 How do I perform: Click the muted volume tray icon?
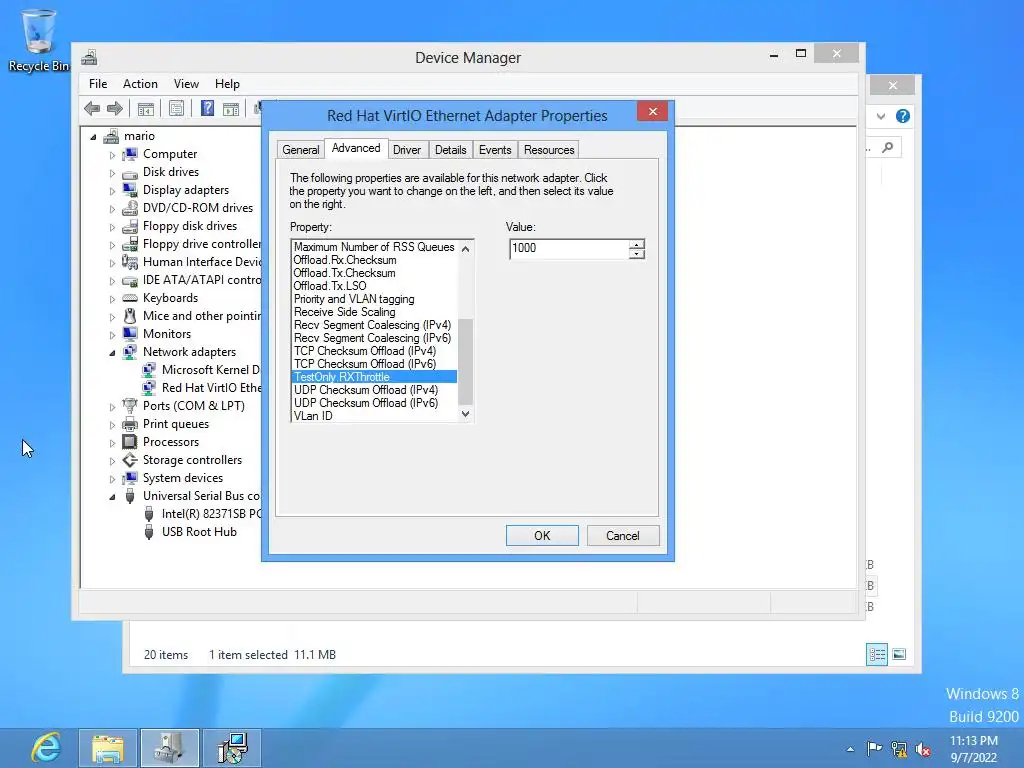pos(923,749)
